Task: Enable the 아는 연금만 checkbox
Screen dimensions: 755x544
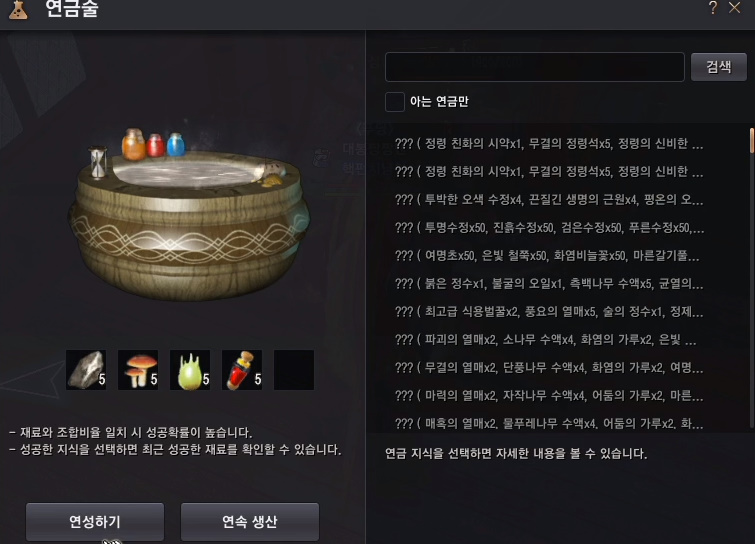Action: point(395,102)
